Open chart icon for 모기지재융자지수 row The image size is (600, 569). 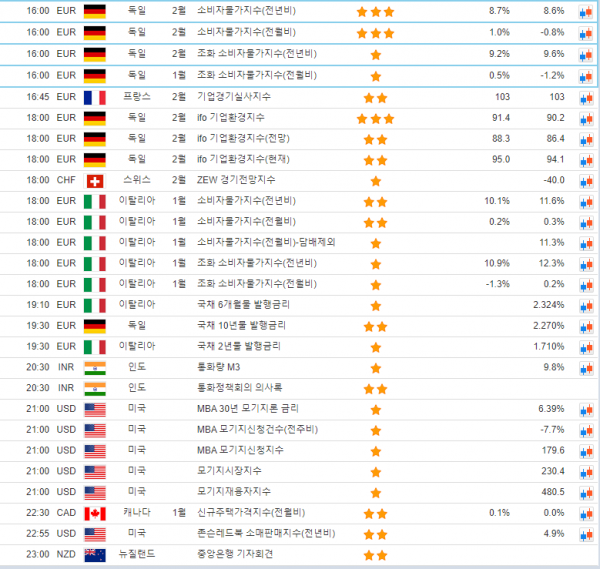pos(585,492)
